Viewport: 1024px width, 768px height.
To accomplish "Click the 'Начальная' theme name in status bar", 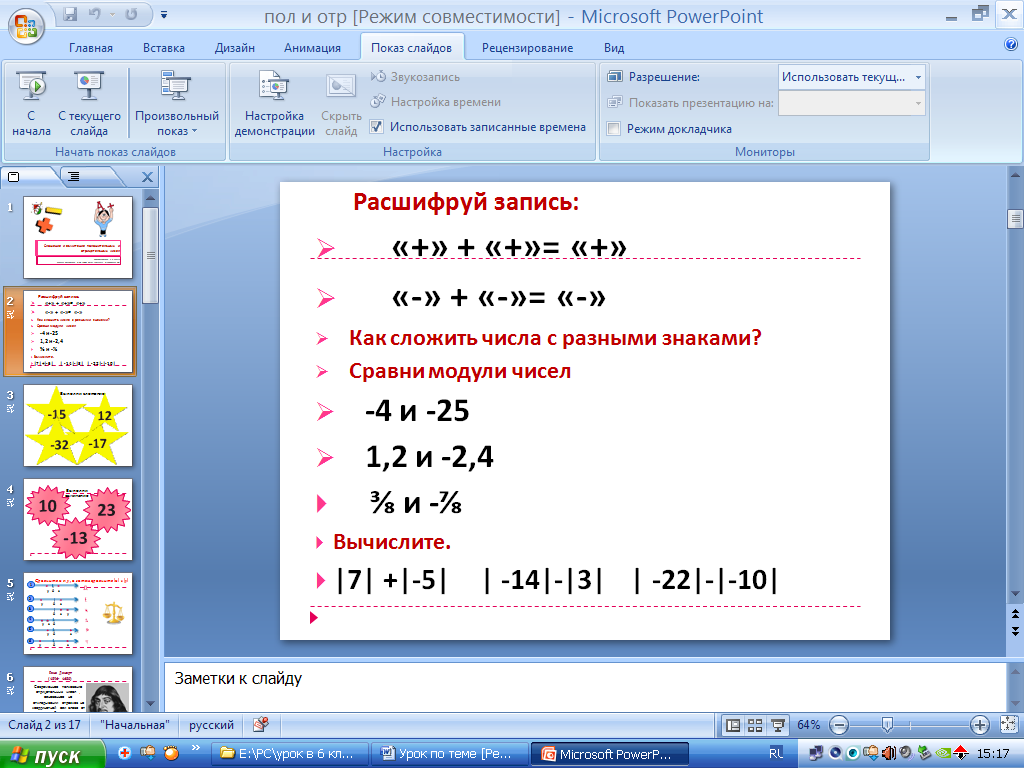I will point(135,725).
